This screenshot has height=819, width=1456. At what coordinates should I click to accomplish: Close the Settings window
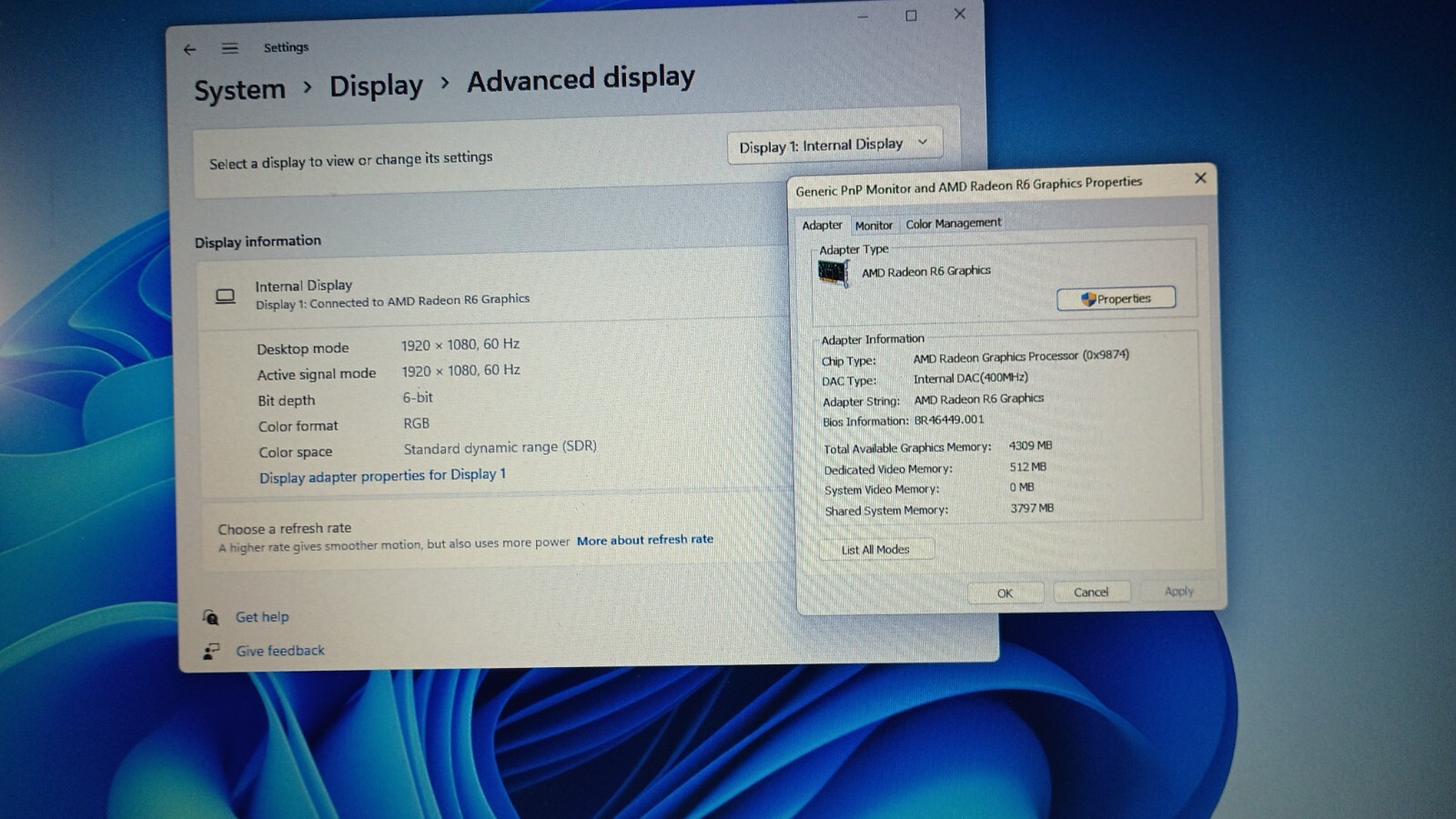960,14
